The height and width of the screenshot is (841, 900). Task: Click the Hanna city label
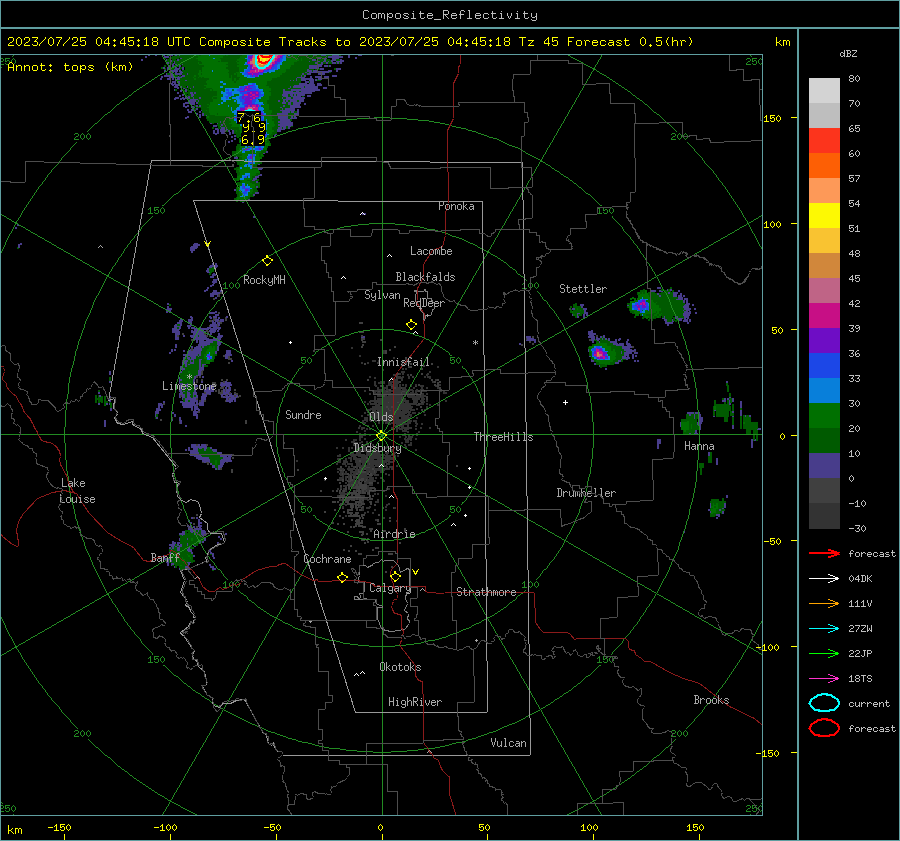[x=699, y=446]
